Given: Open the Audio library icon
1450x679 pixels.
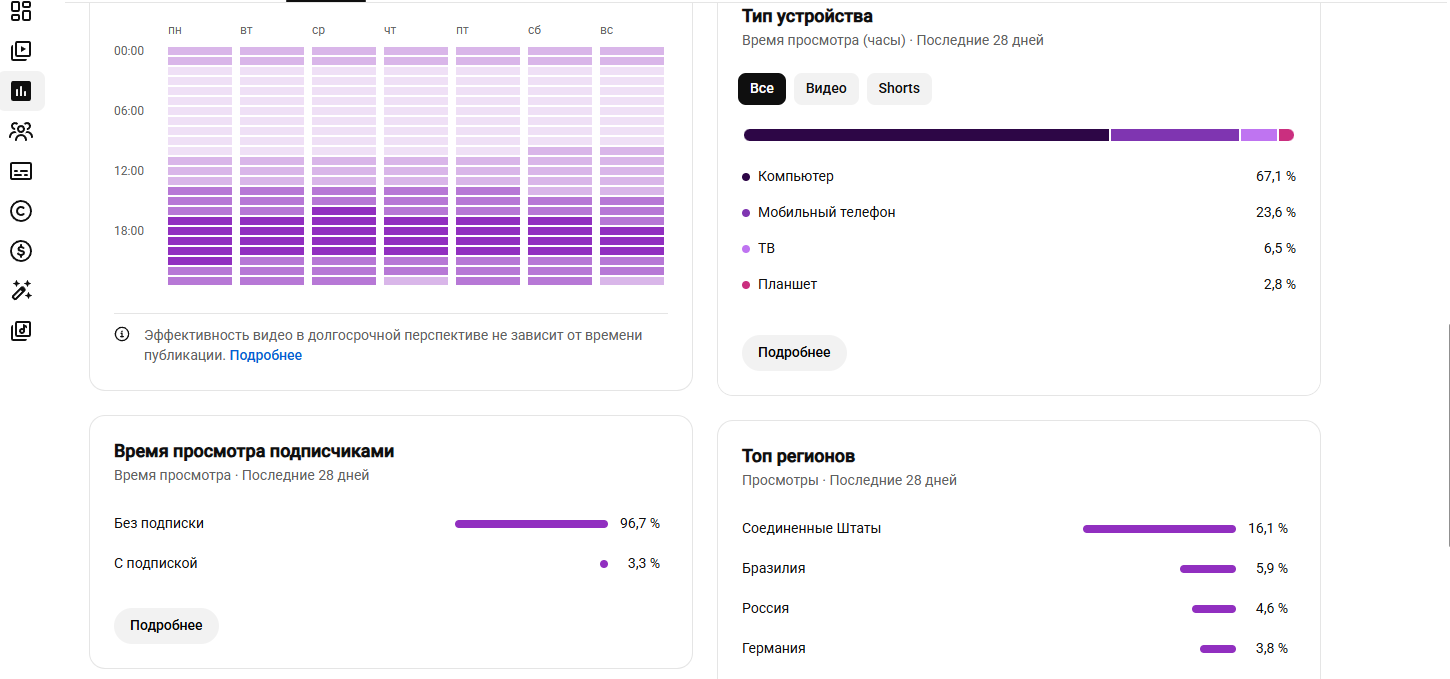Looking at the screenshot, I should (21, 331).
